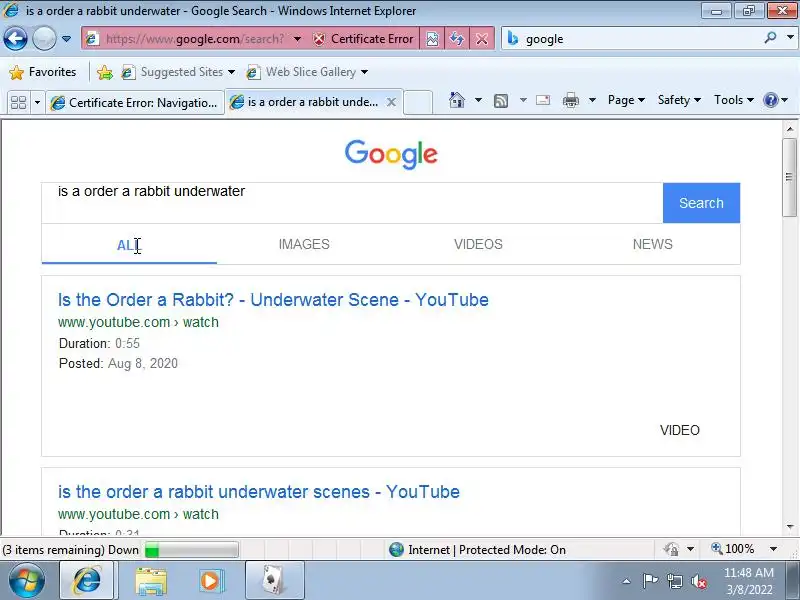Show hidden tray icons arrow
Viewport: 800px width, 600px height.
click(x=627, y=581)
